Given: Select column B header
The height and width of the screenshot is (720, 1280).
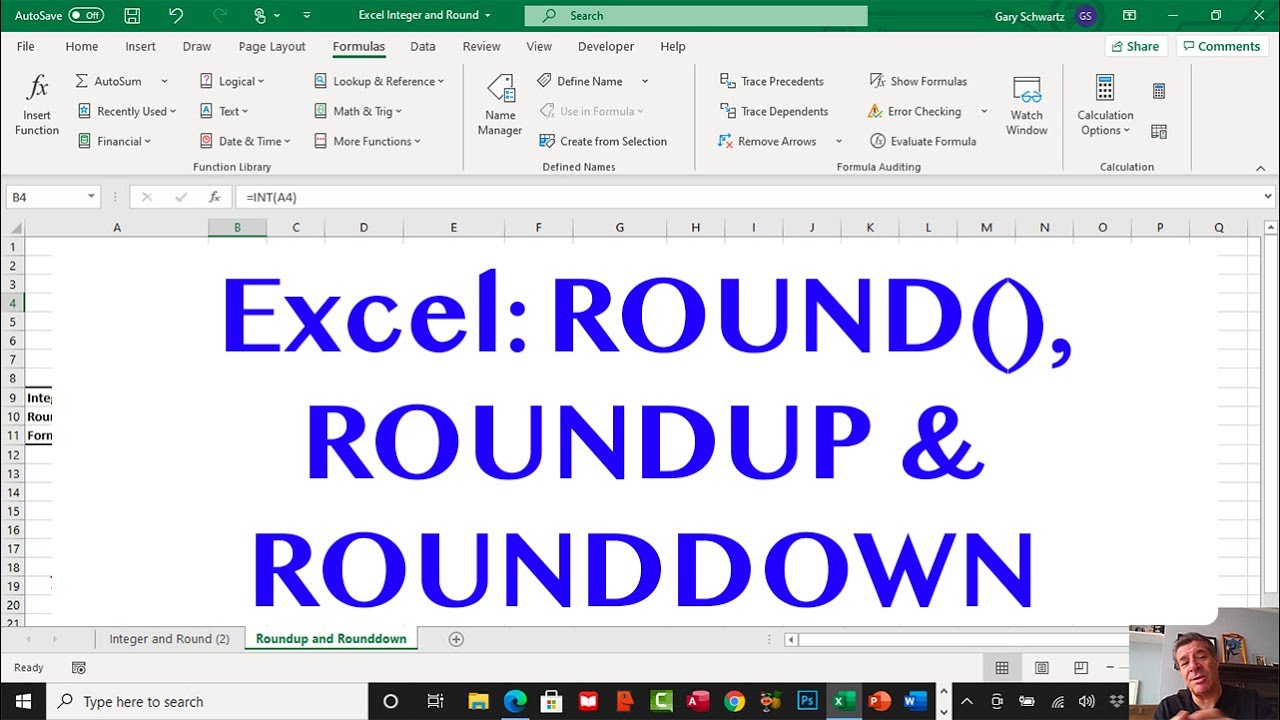Looking at the screenshot, I should click(x=237, y=228).
